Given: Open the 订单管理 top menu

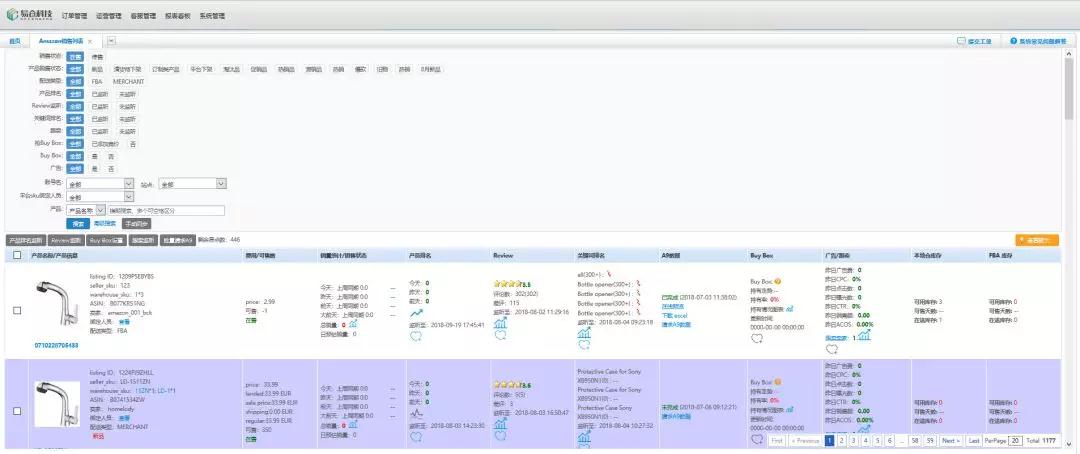Looking at the screenshot, I should (x=74, y=15).
